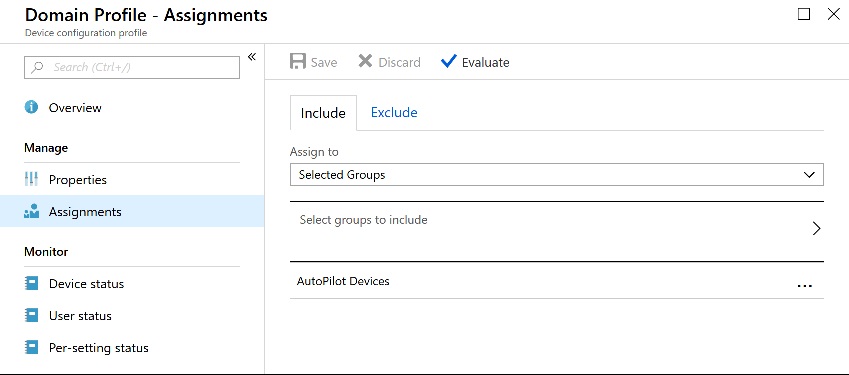Click the User status notebook icon
The width and height of the screenshot is (849, 375).
[32, 315]
